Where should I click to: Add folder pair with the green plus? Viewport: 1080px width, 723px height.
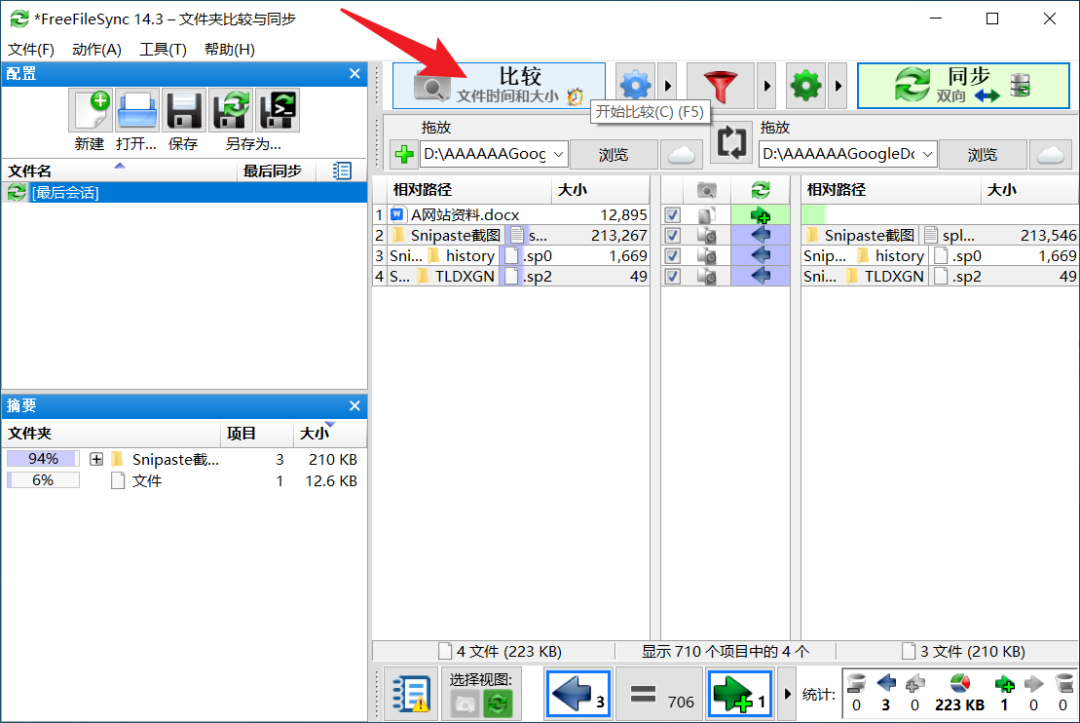(404, 154)
